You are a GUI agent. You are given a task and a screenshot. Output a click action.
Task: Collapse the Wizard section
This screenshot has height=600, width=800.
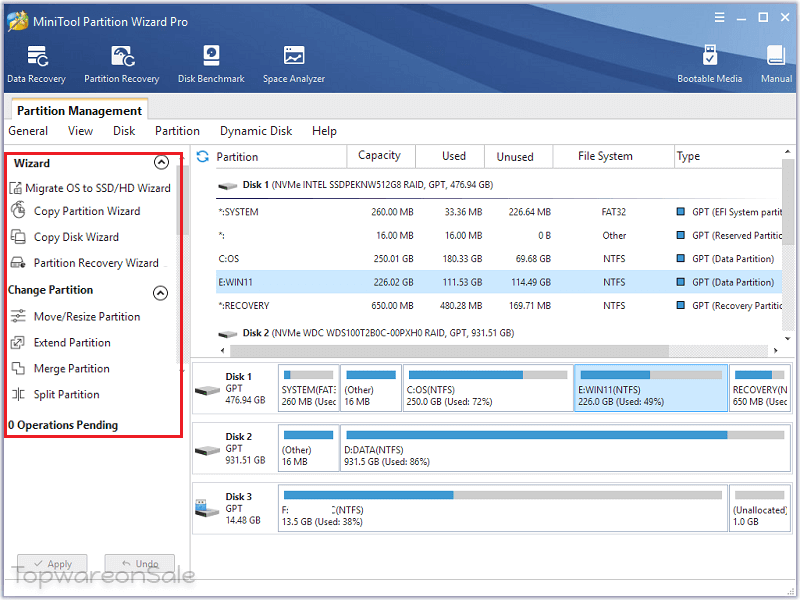[x=161, y=162]
